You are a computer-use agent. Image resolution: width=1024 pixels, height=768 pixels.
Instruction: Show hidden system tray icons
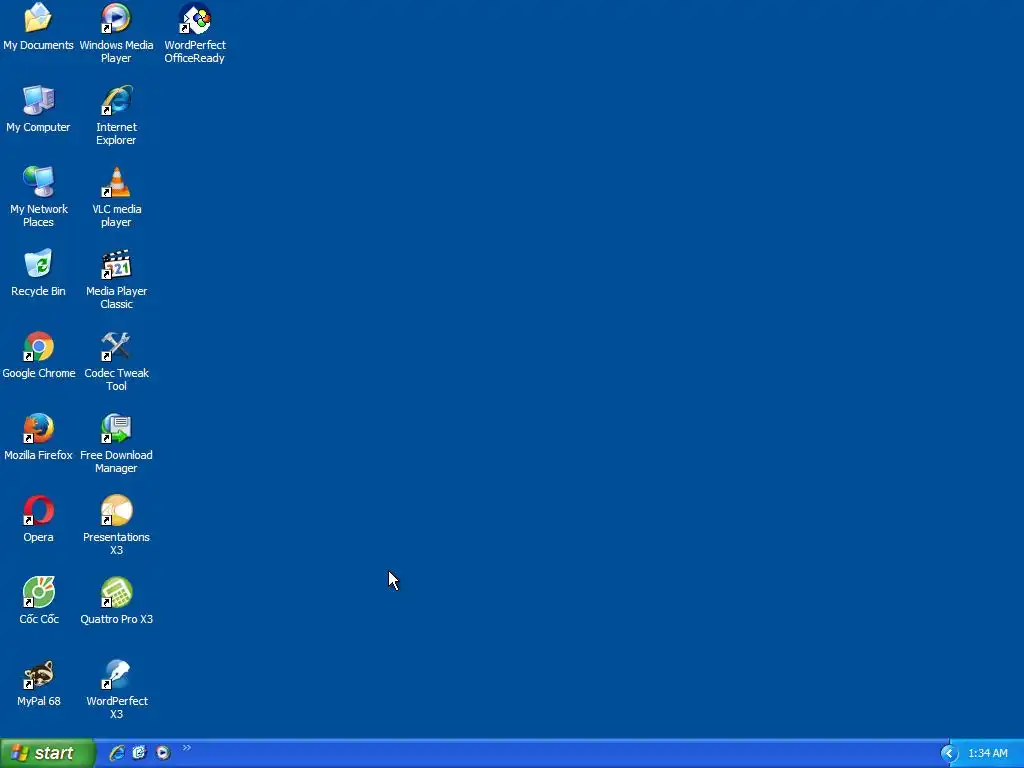pyautogui.click(x=949, y=754)
